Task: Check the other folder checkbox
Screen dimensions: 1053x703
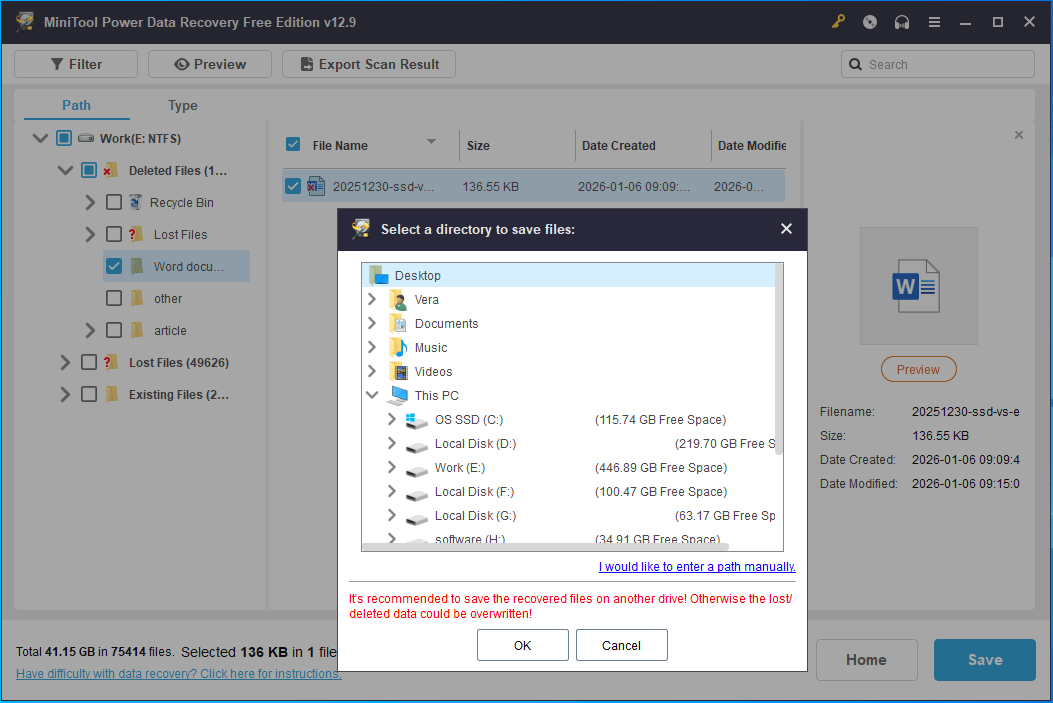Action: 114,298
